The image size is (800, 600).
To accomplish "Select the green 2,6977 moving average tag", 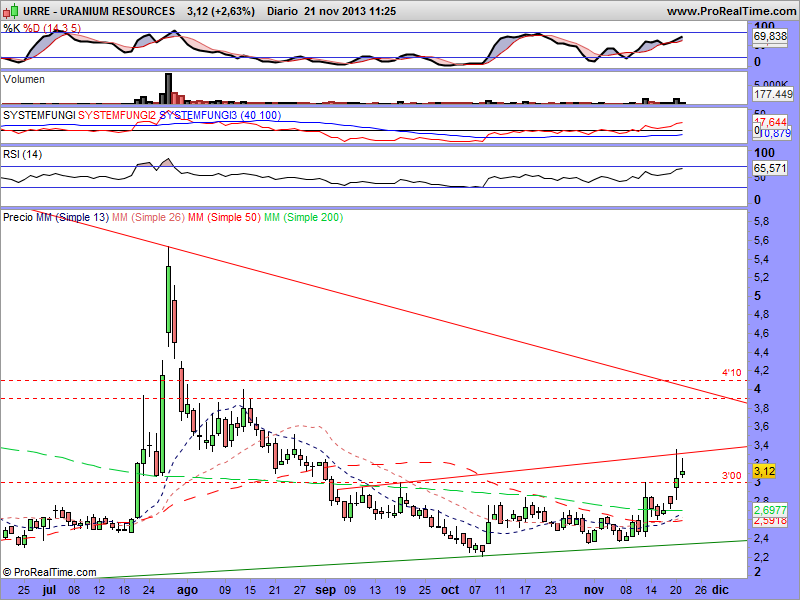I will (x=770, y=510).
